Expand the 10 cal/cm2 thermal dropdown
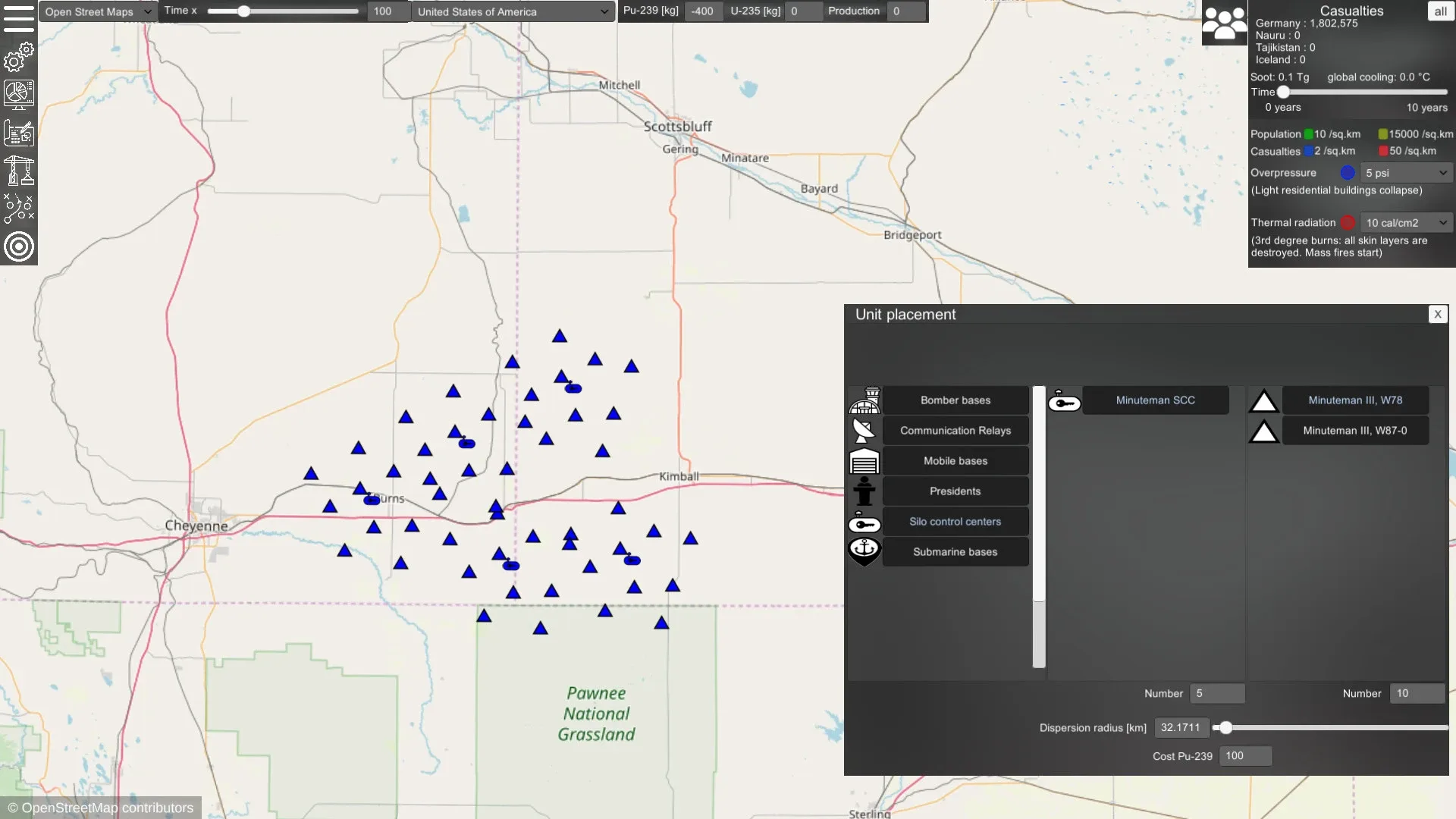The width and height of the screenshot is (1456, 819). [x=1407, y=223]
